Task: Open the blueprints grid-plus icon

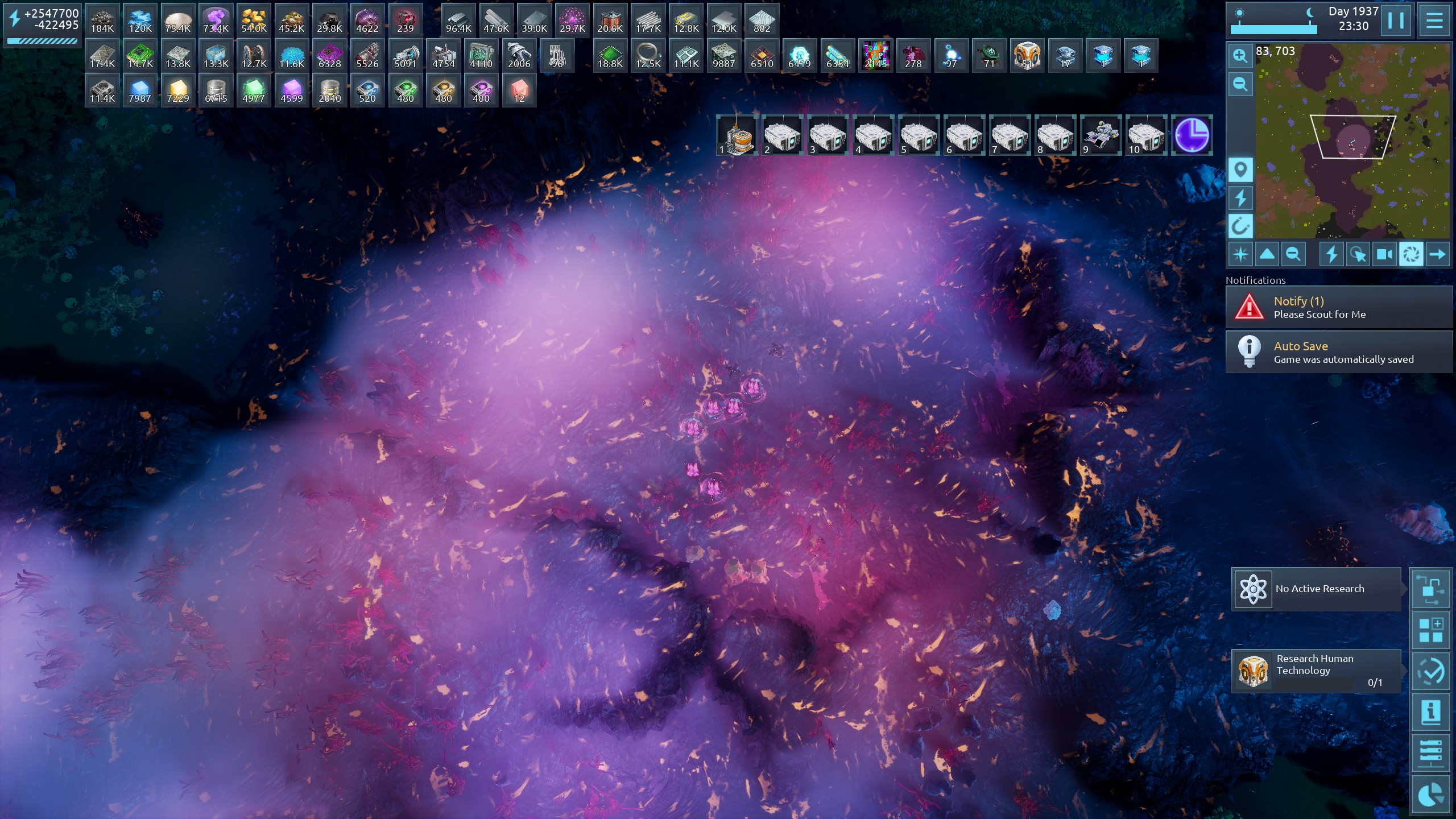Action: [1430, 631]
